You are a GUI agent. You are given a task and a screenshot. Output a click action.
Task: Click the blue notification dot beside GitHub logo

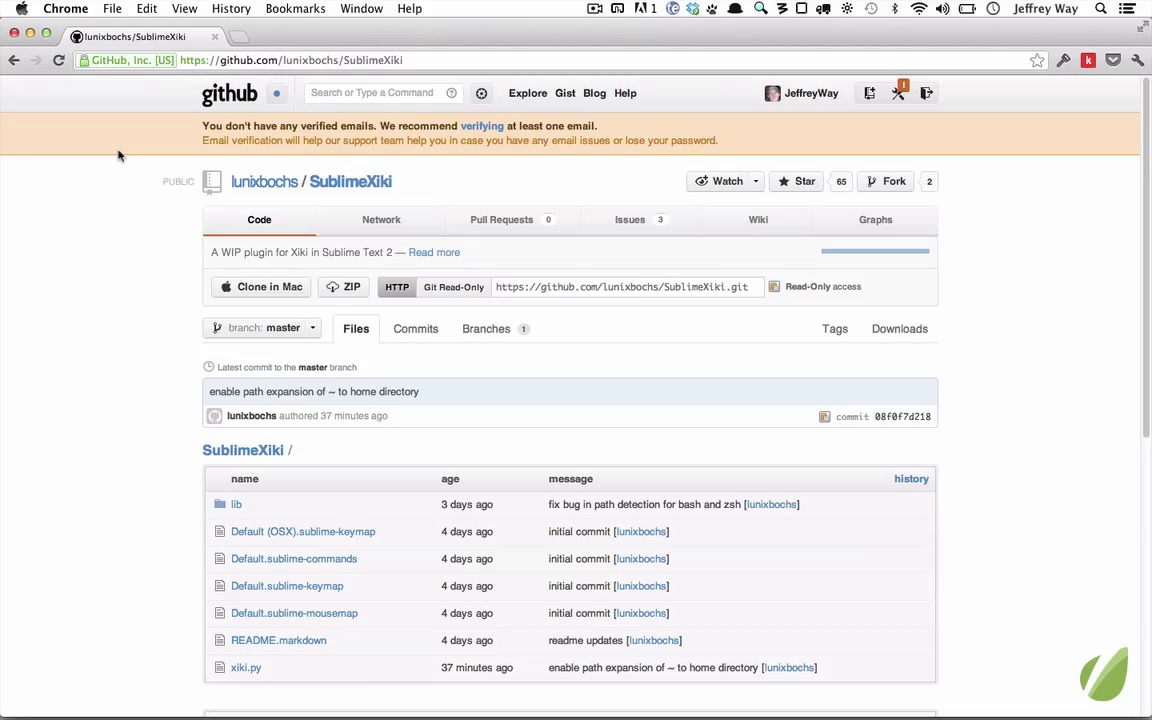276,93
